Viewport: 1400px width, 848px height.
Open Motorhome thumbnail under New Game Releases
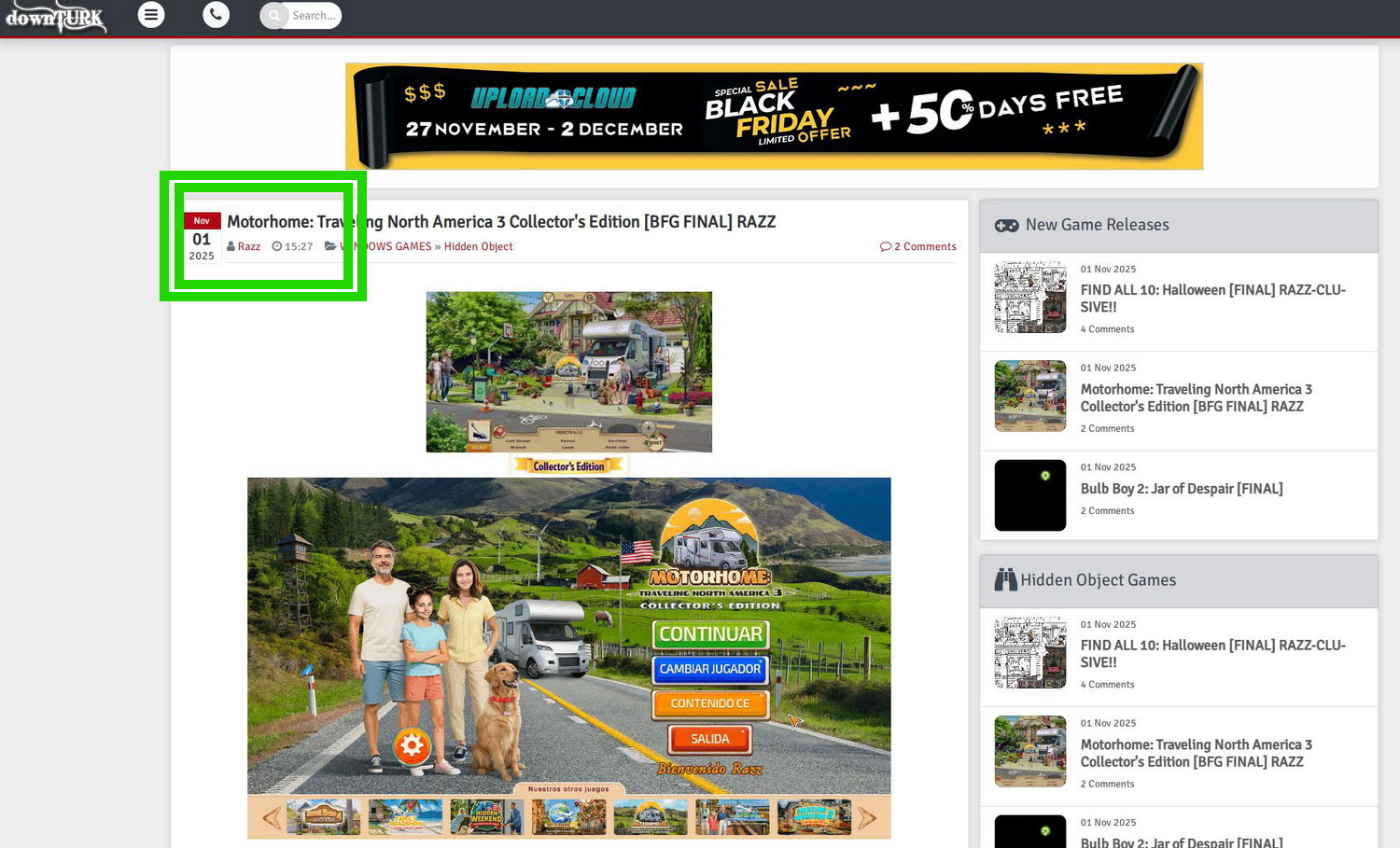point(1030,396)
